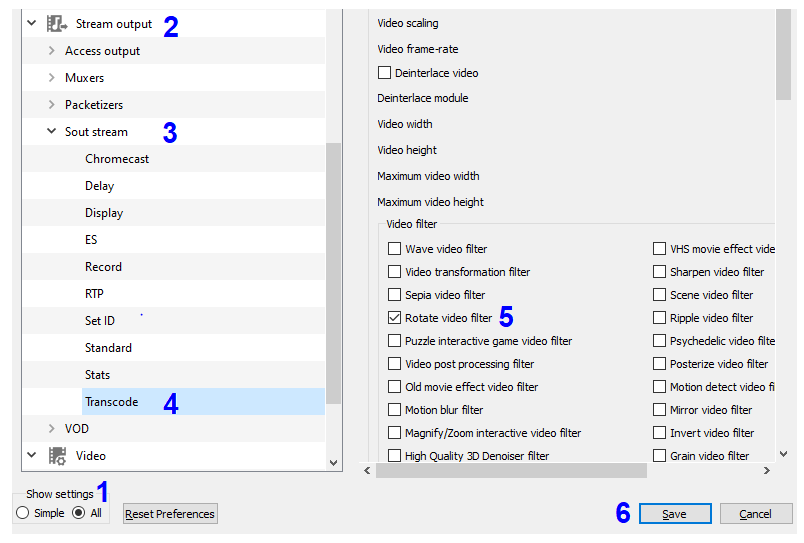The image size is (804, 543).
Task: Select Chromecast in the tree
Action: coord(117,159)
